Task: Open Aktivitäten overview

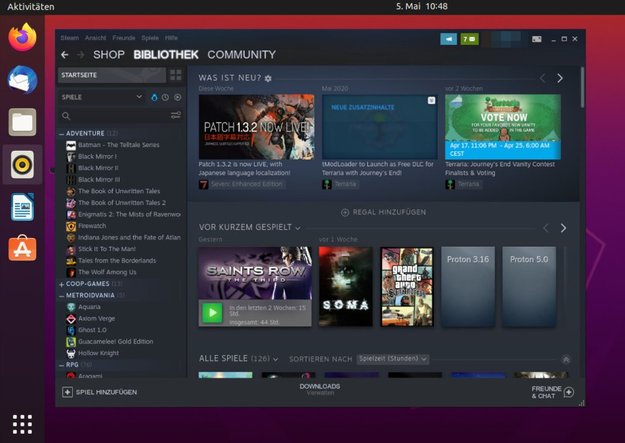Action: click(x=31, y=6)
